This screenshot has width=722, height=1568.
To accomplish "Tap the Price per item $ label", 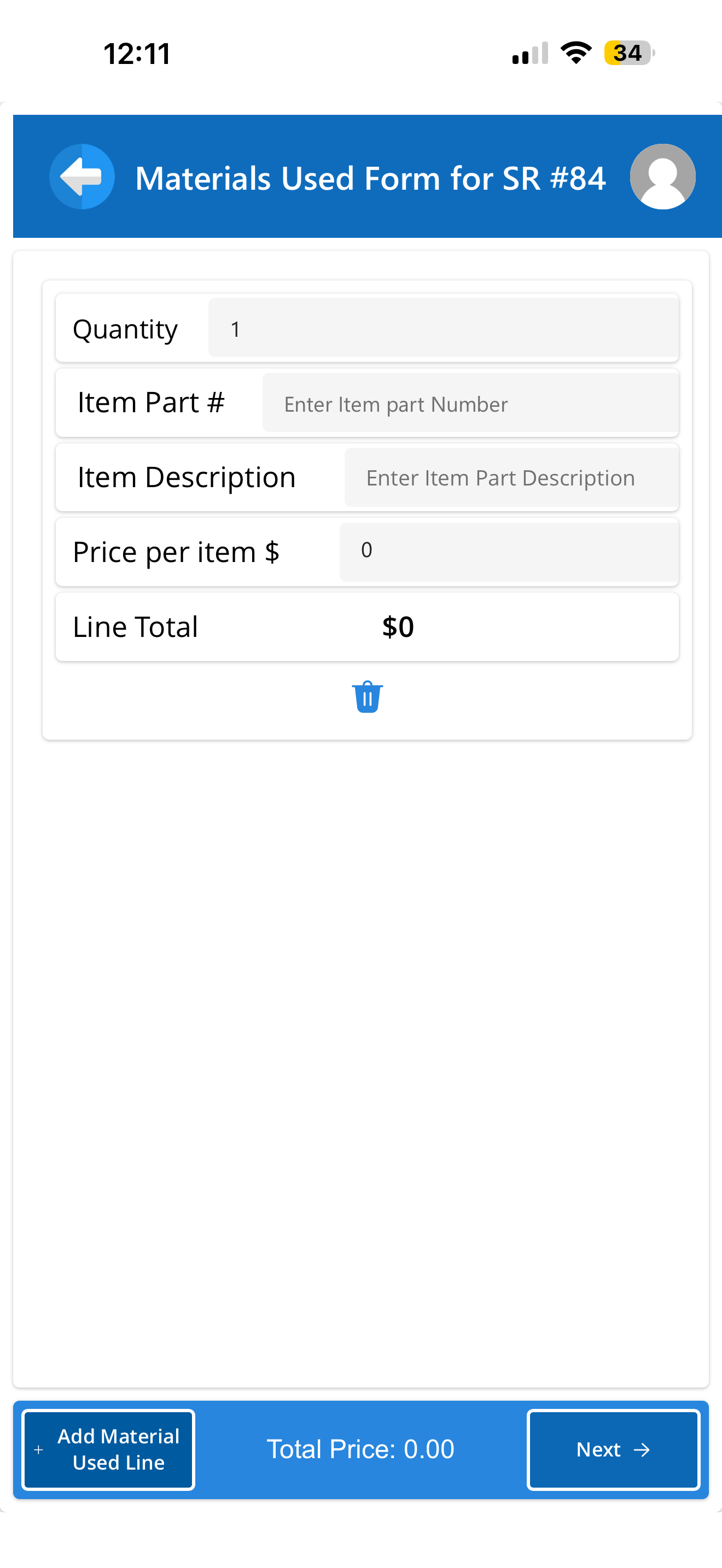I will pyautogui.click(x=176, y=552).
